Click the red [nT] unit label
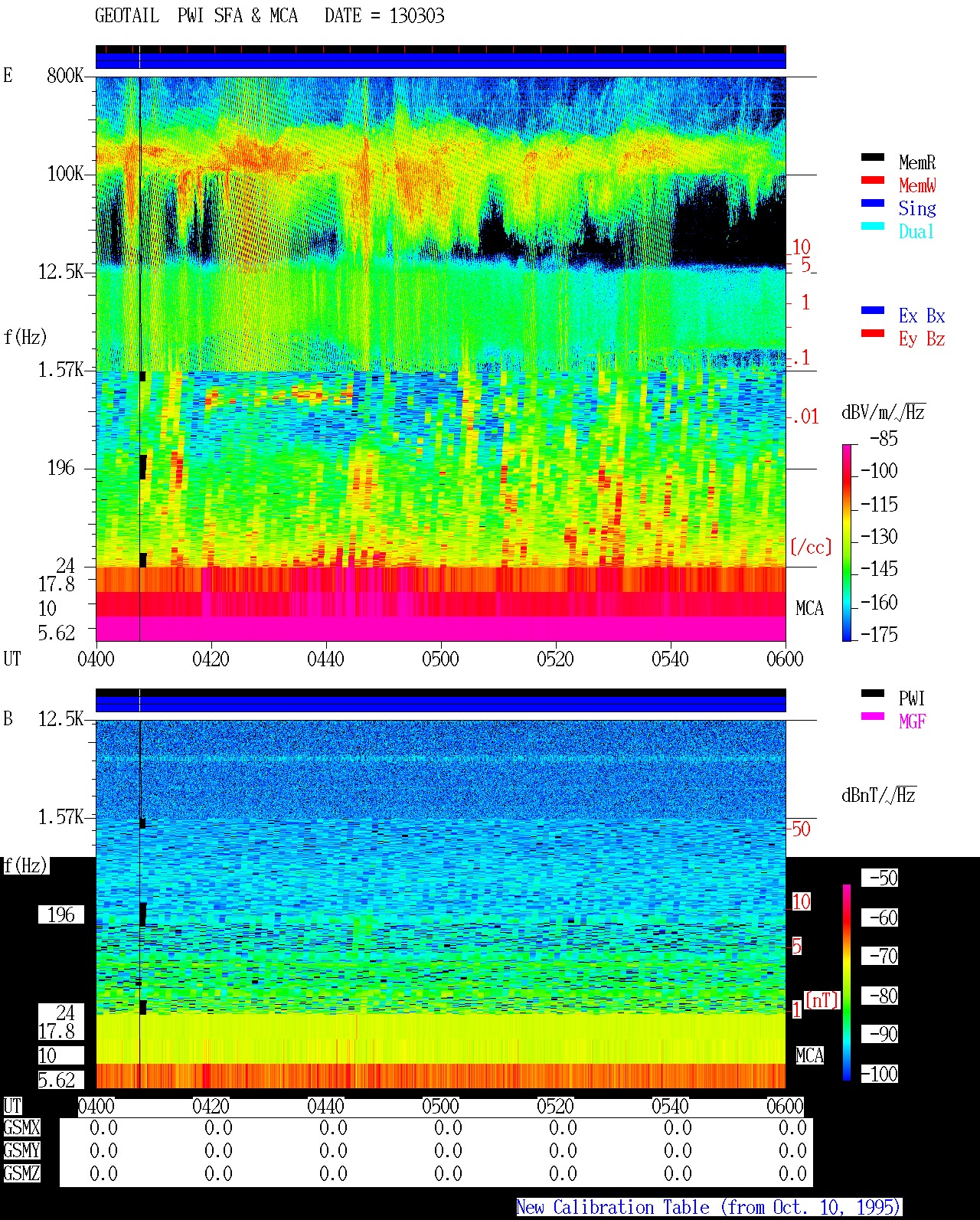 coord(822,1000)
